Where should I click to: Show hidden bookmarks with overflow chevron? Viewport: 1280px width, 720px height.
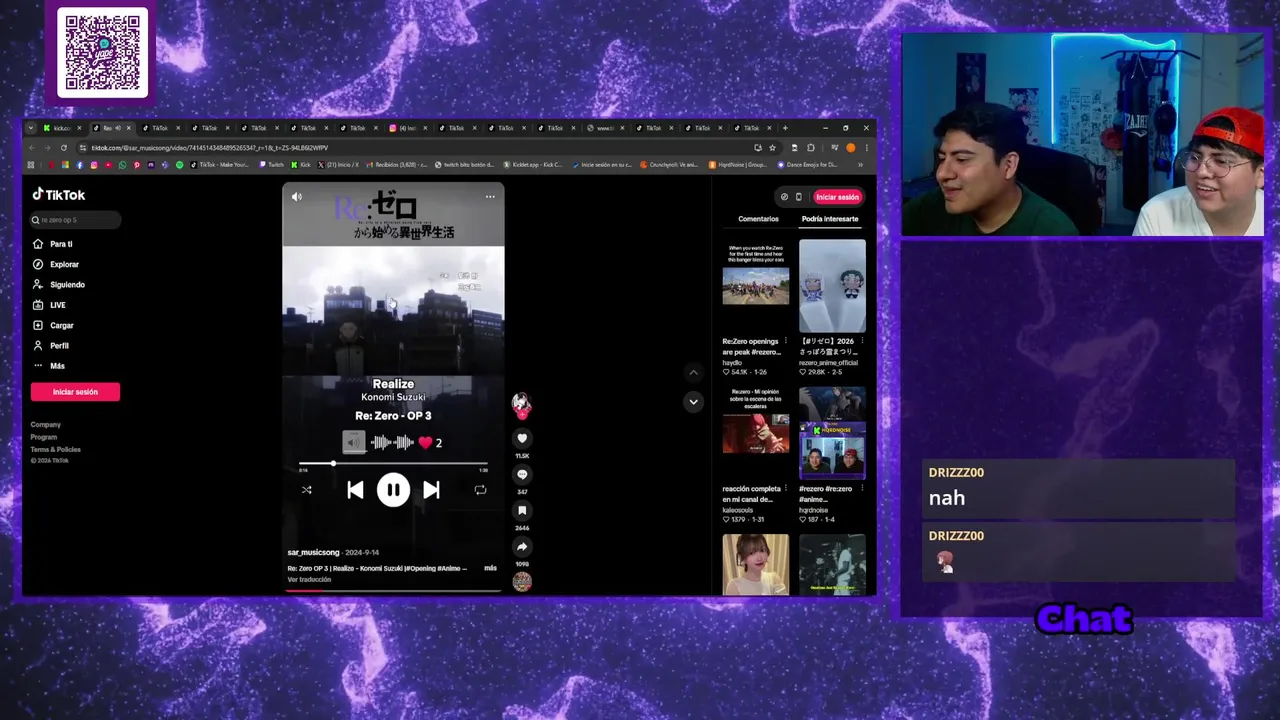860,165
